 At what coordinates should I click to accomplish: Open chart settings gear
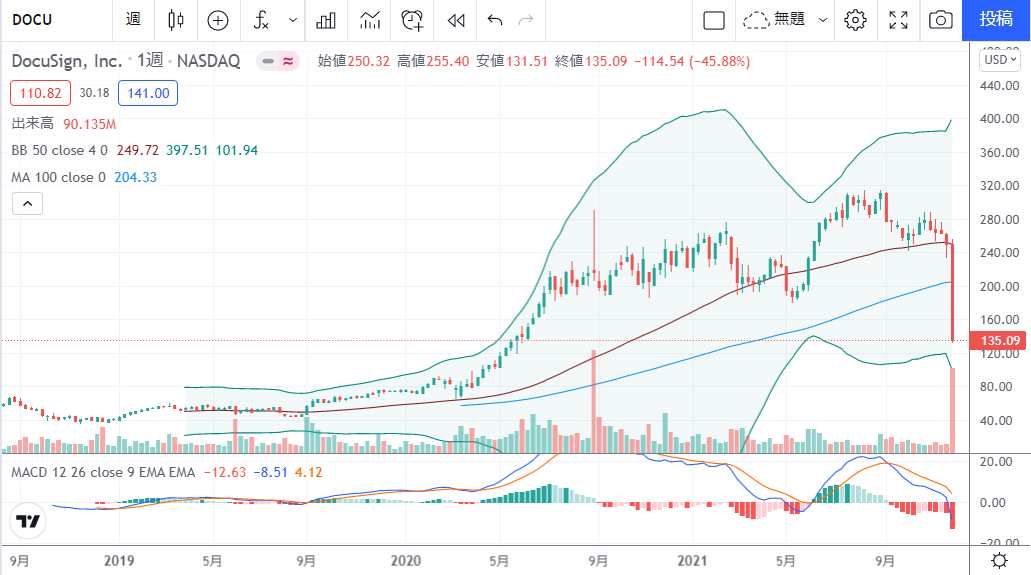click(x=855, y=20)
